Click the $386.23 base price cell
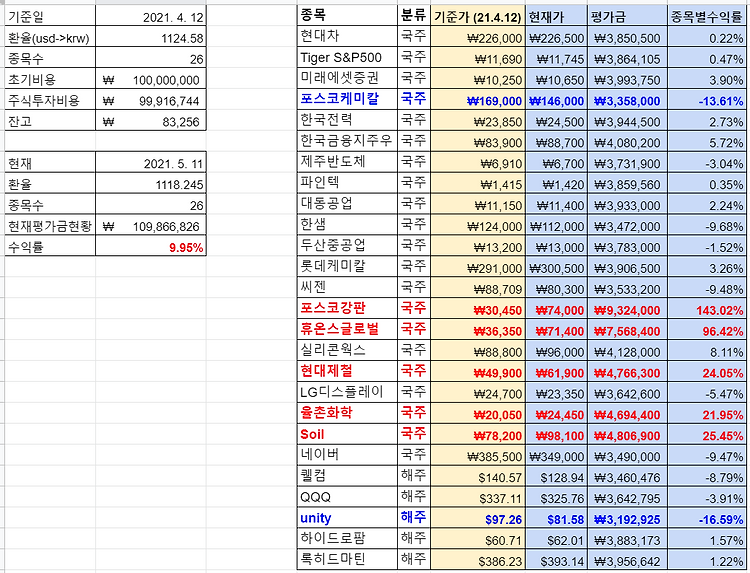 point(478,561)
